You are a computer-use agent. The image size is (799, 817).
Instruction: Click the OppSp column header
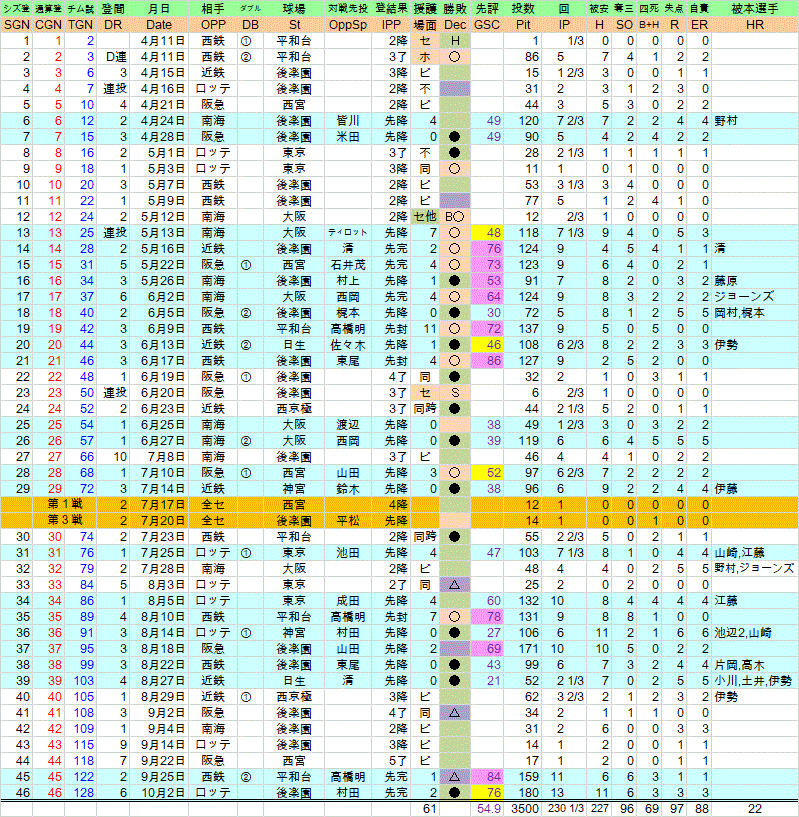coord(348,25)
